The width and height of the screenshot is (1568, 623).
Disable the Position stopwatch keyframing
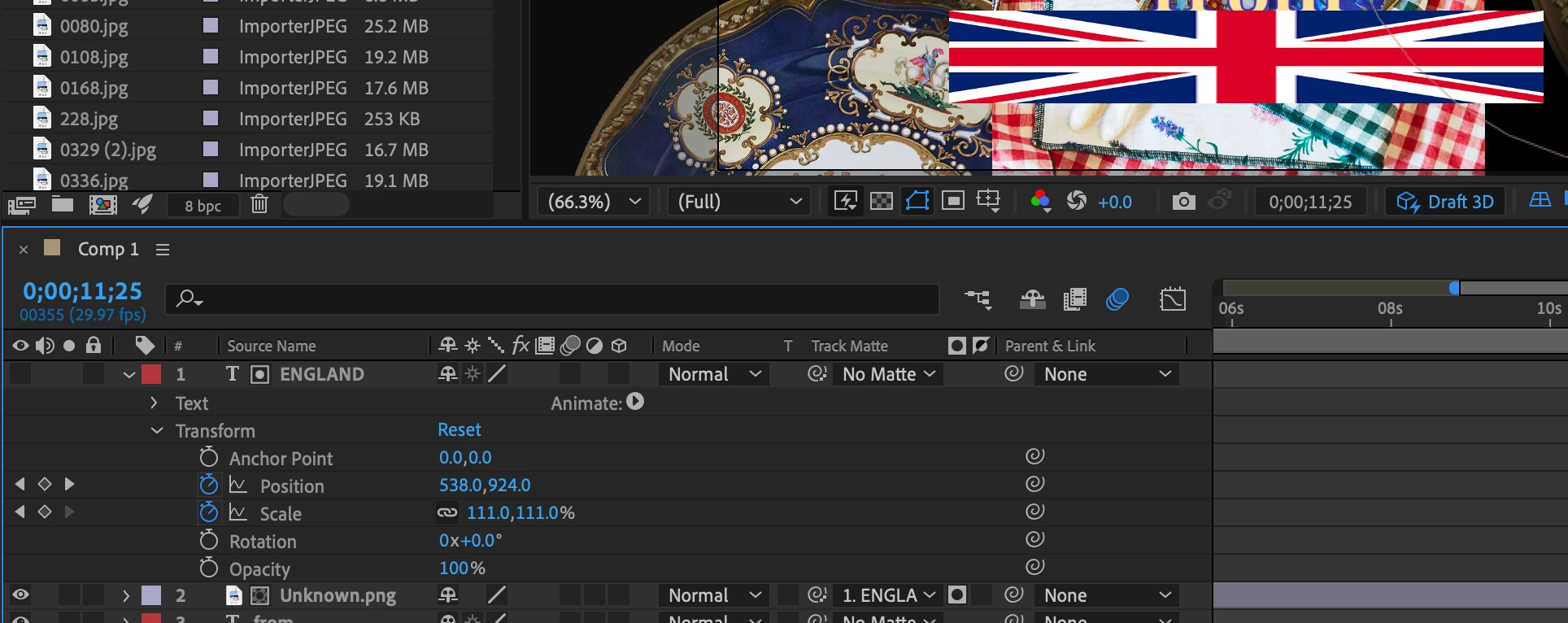(209, 485)
